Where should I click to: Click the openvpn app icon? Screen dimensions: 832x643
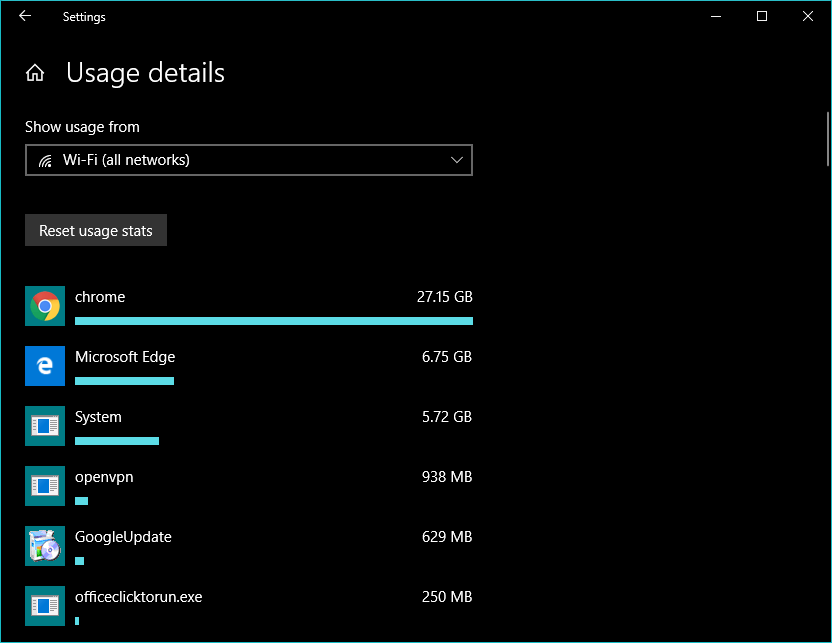pyautogui.click(x=44, y=485)
